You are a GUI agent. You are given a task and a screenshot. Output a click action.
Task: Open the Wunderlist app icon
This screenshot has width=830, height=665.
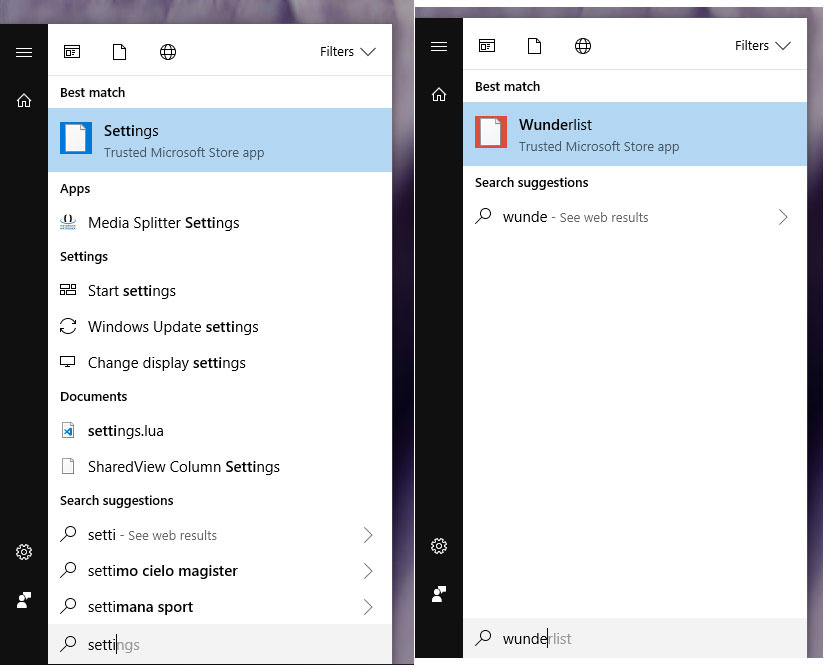[x=490, y=133]
